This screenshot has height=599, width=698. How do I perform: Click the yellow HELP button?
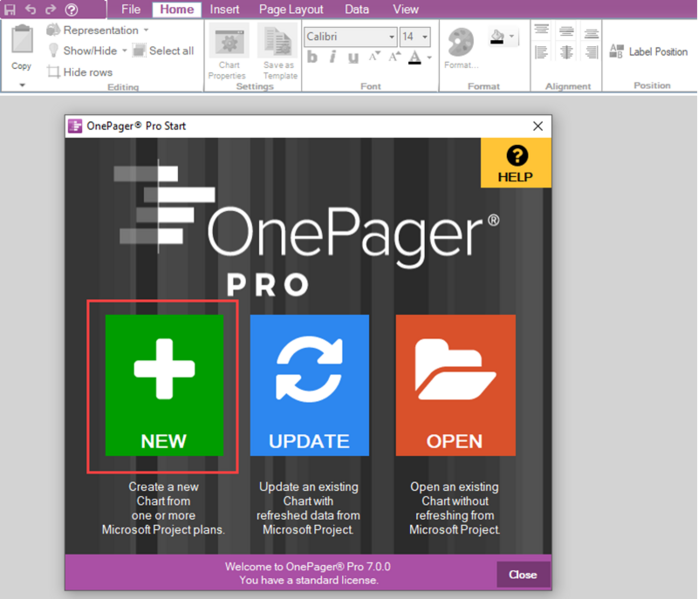(516, 163)
